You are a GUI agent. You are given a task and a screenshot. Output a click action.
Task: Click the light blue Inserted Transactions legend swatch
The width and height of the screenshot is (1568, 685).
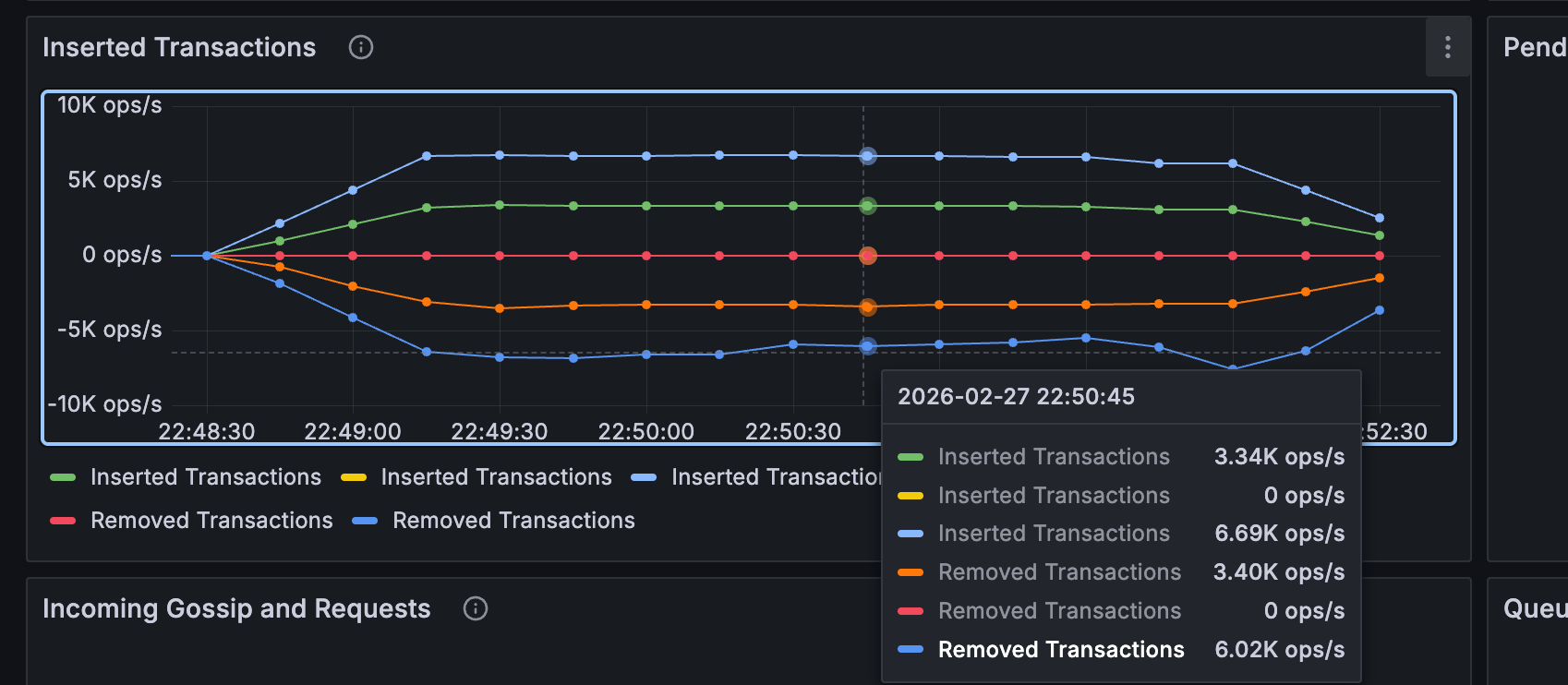pos(644,477)
